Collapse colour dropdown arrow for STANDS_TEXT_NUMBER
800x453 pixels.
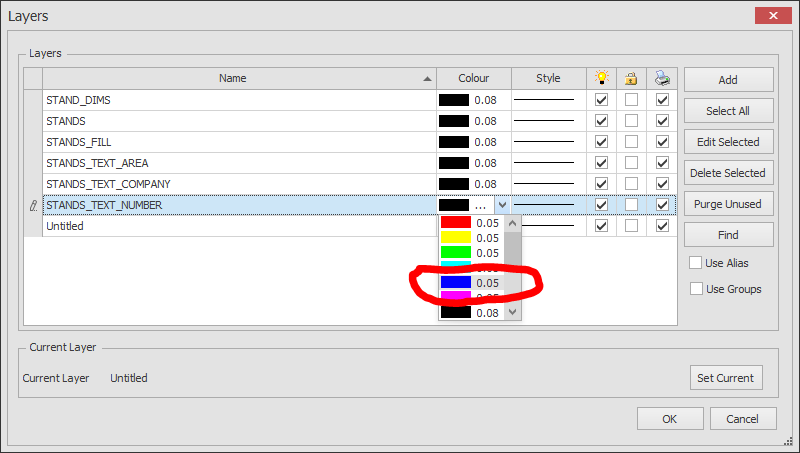pos(503,205)
